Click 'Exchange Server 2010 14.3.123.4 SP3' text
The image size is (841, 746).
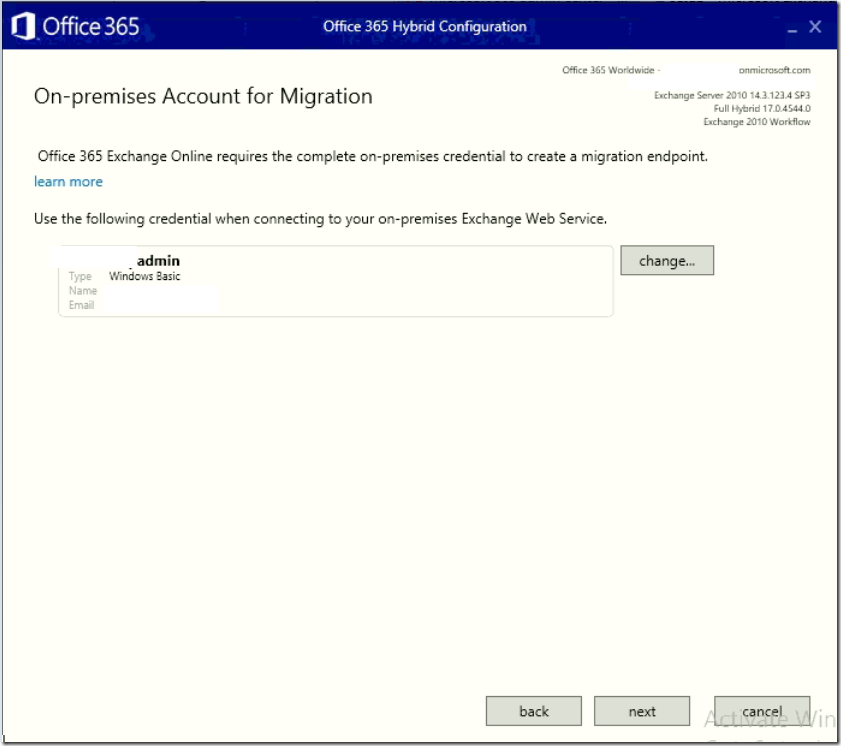tap(732, 95)
